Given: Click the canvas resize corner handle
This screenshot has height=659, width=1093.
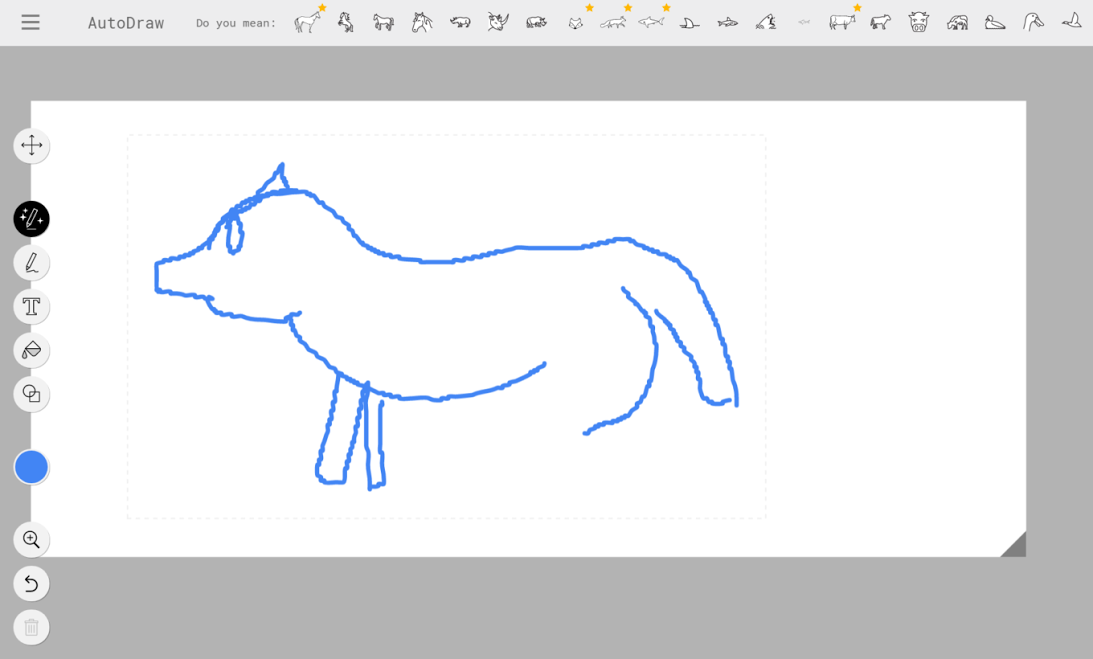Looking at the screenshot, I should tap(1013, 544).
